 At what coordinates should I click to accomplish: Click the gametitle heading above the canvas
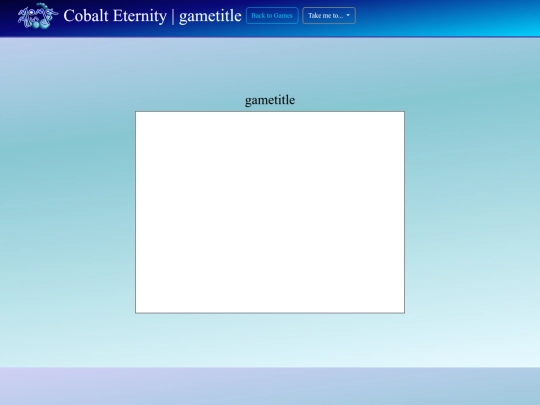[x=270, y=100]
